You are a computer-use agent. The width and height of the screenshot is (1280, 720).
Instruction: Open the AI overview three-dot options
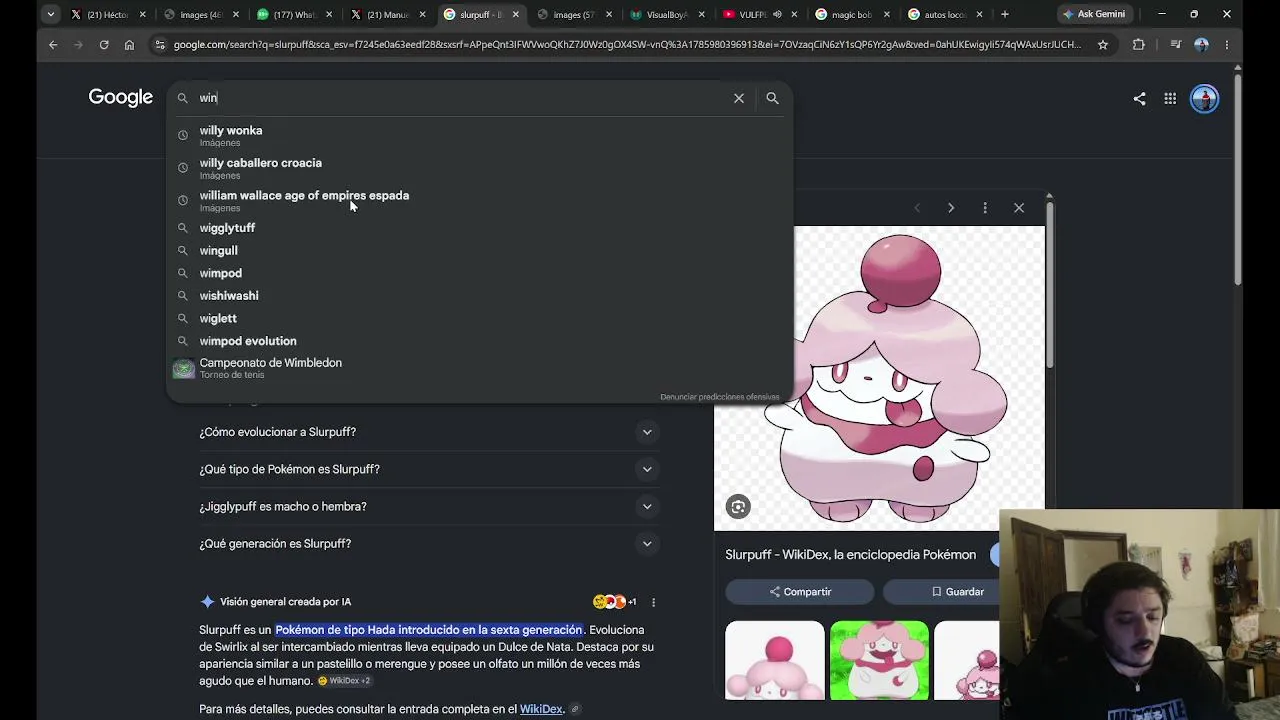tap(653, 602)
